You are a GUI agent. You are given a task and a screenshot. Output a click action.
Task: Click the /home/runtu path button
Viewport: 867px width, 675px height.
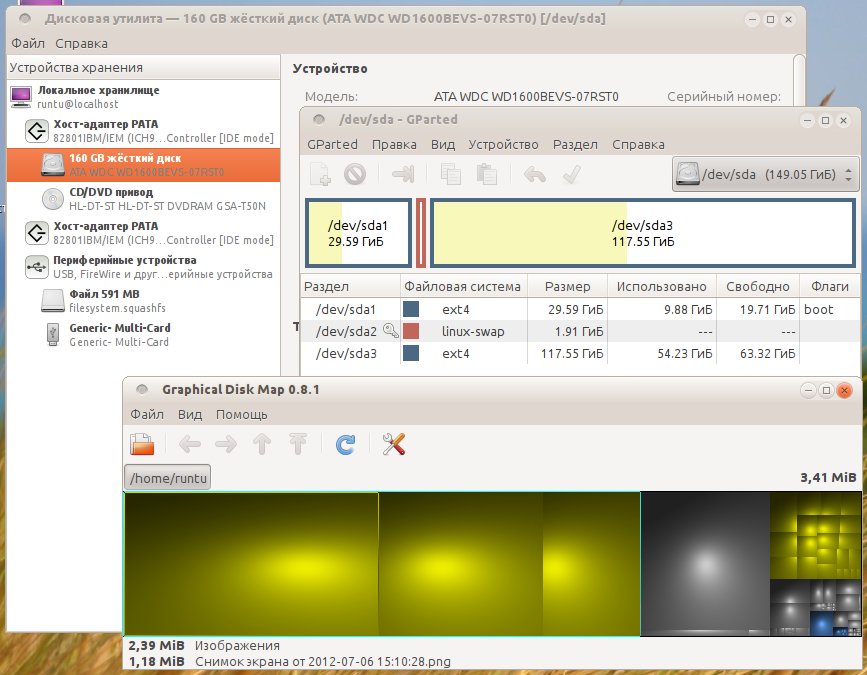(168, 478)
